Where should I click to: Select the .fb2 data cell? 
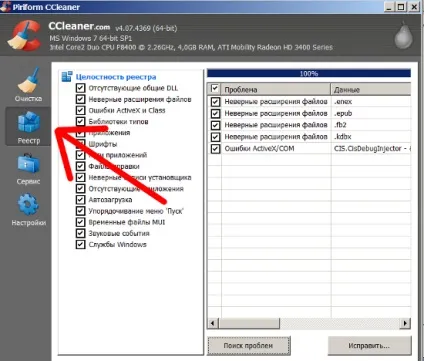tap(371, 125)
